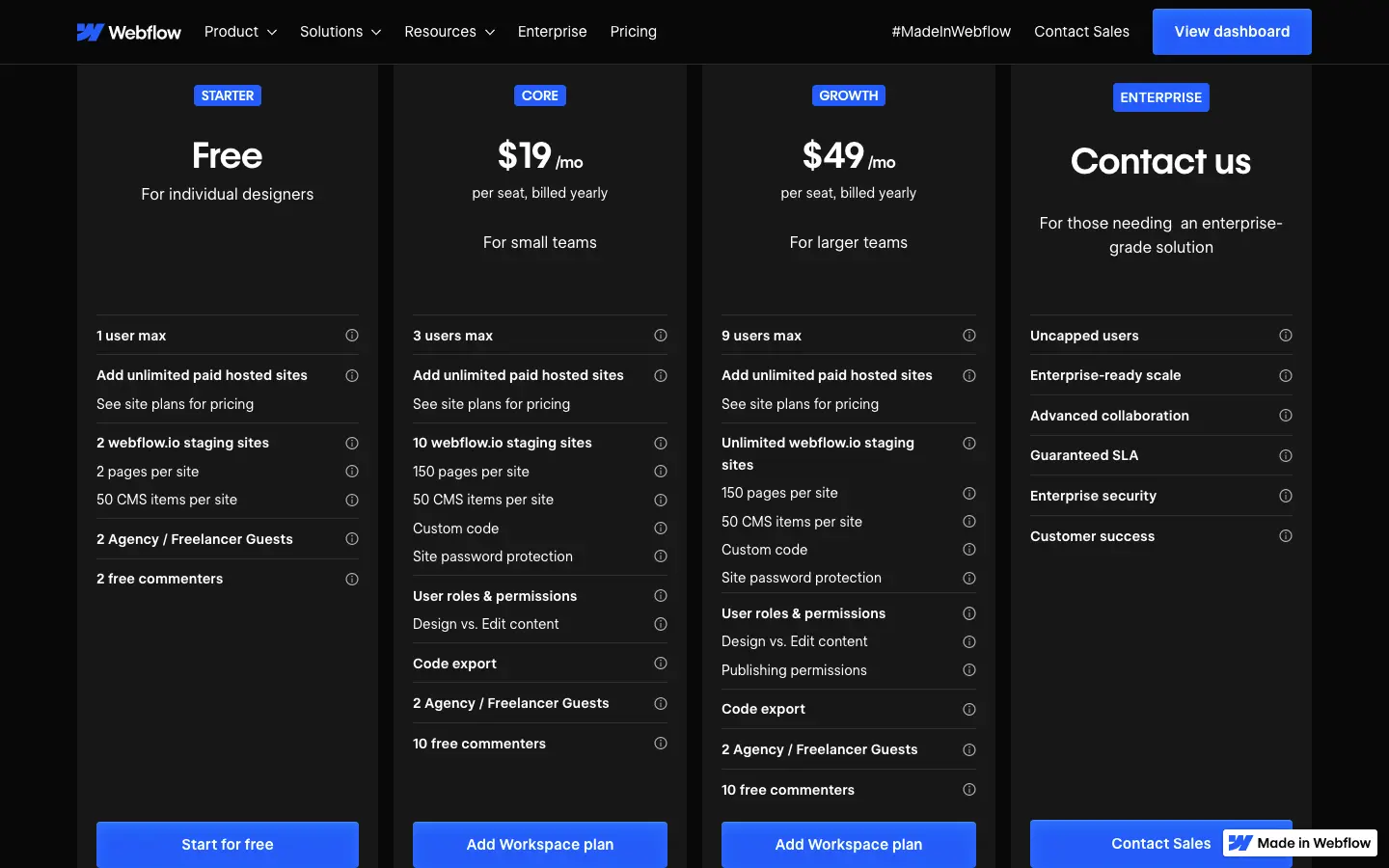Screen dimensions: 1389x868
Task: Click info icon beside Growth's Code export
Action: 969,710
